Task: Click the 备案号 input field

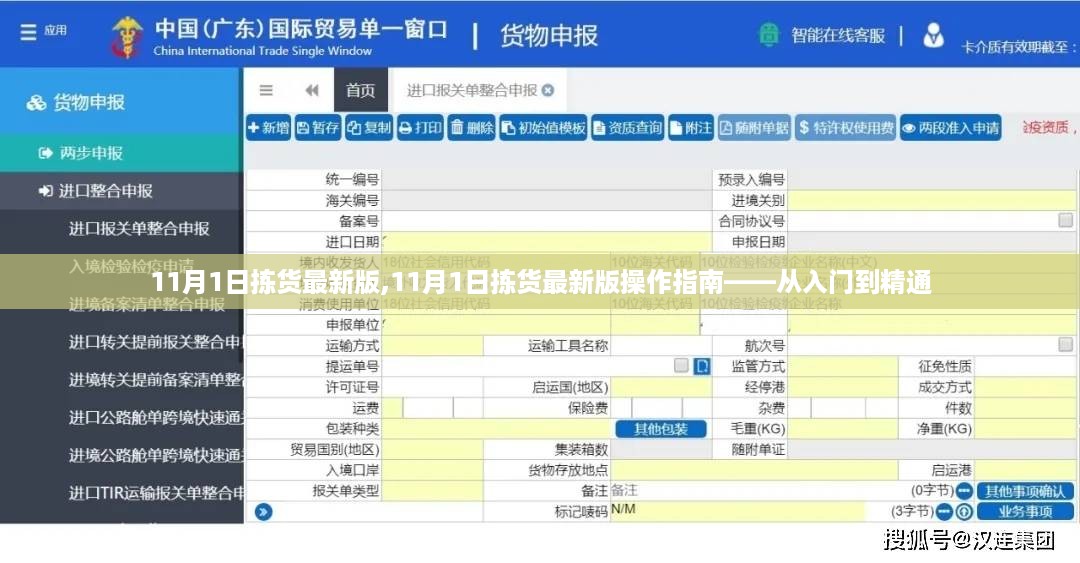Action: [547, 221]
